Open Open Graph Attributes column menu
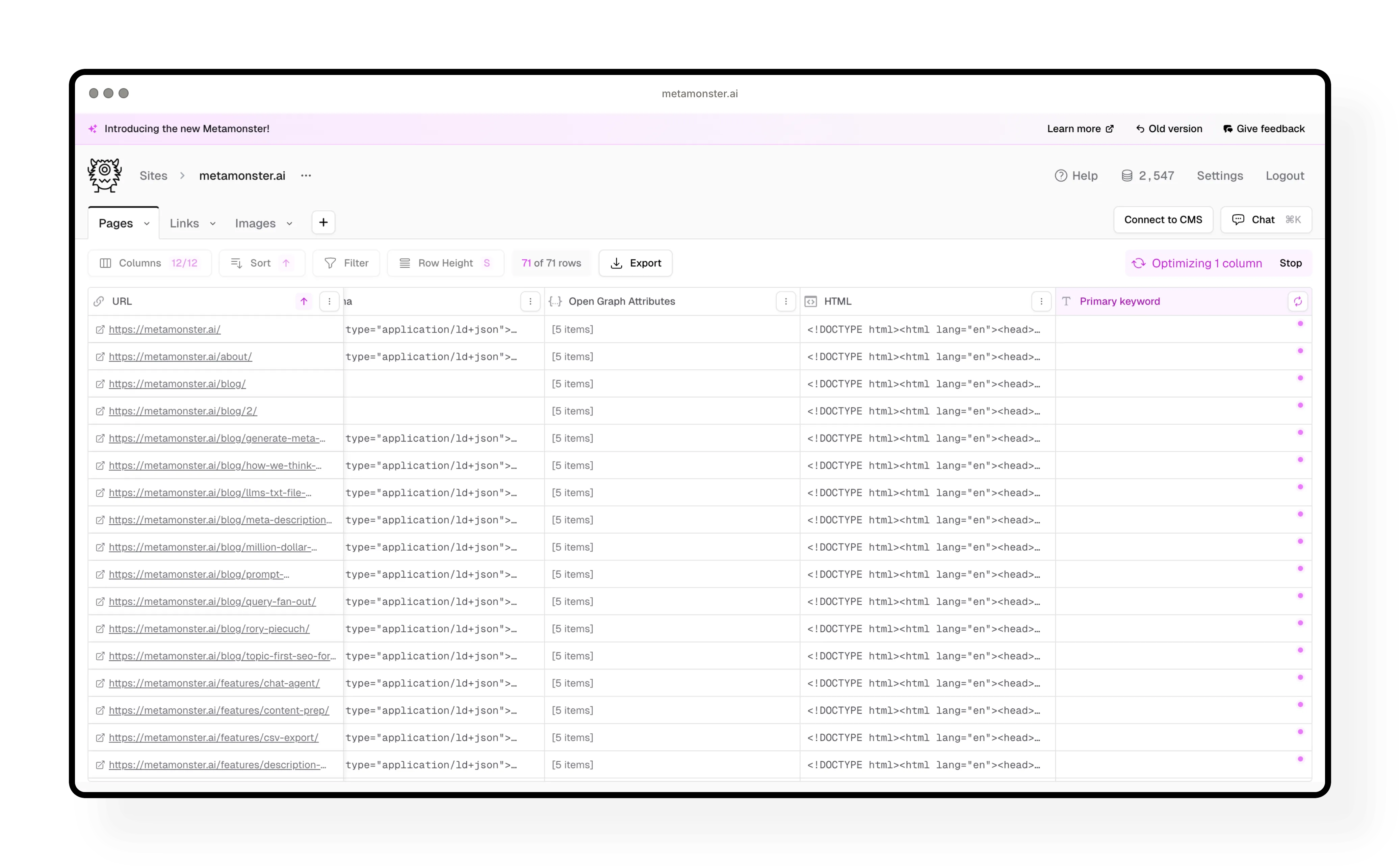The image size is (1400, 867). [785, 301]
